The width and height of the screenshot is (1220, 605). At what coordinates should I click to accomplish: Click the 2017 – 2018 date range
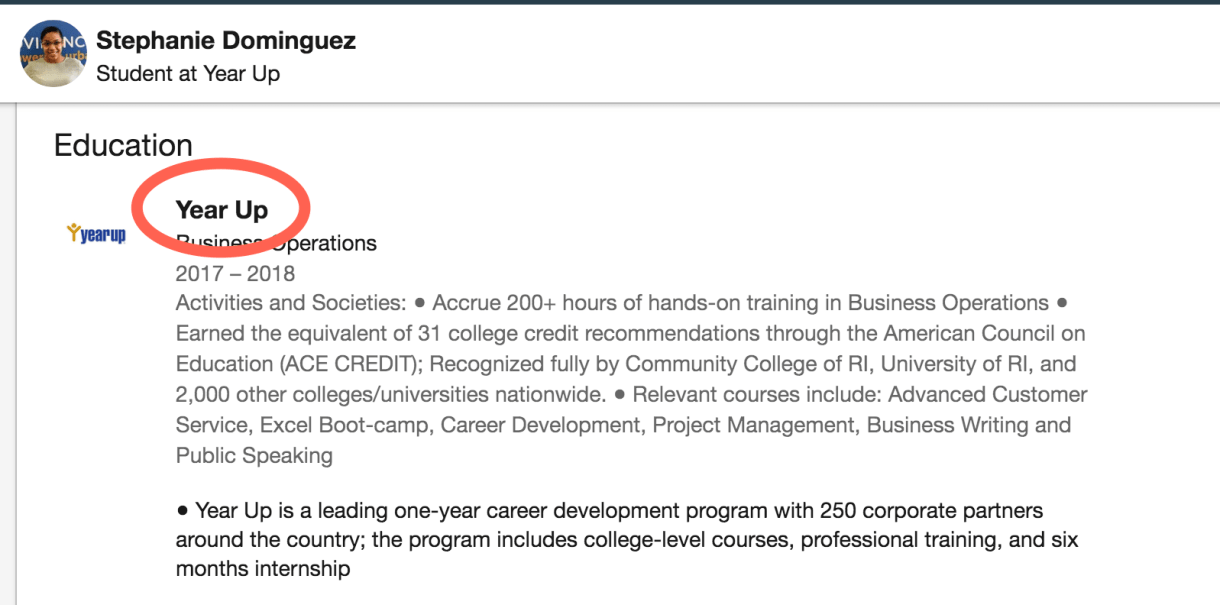(235, 273)
